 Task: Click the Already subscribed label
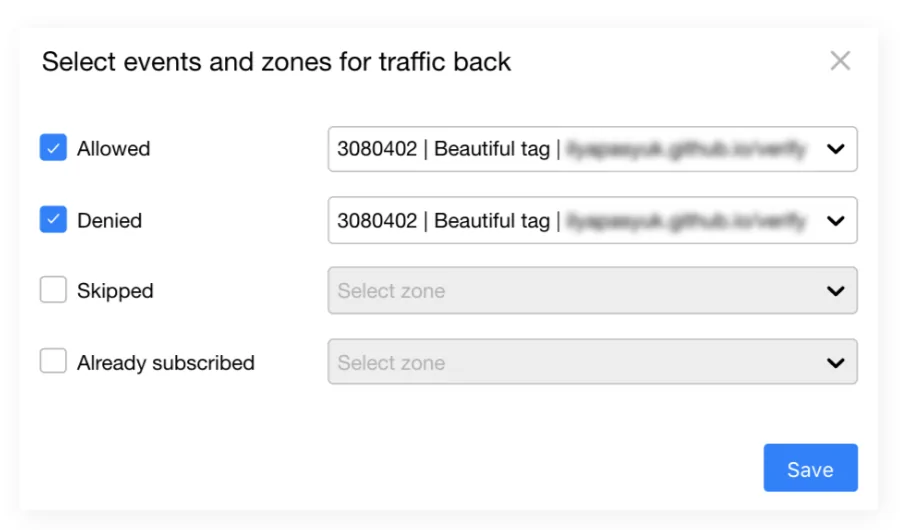(166, 363)
